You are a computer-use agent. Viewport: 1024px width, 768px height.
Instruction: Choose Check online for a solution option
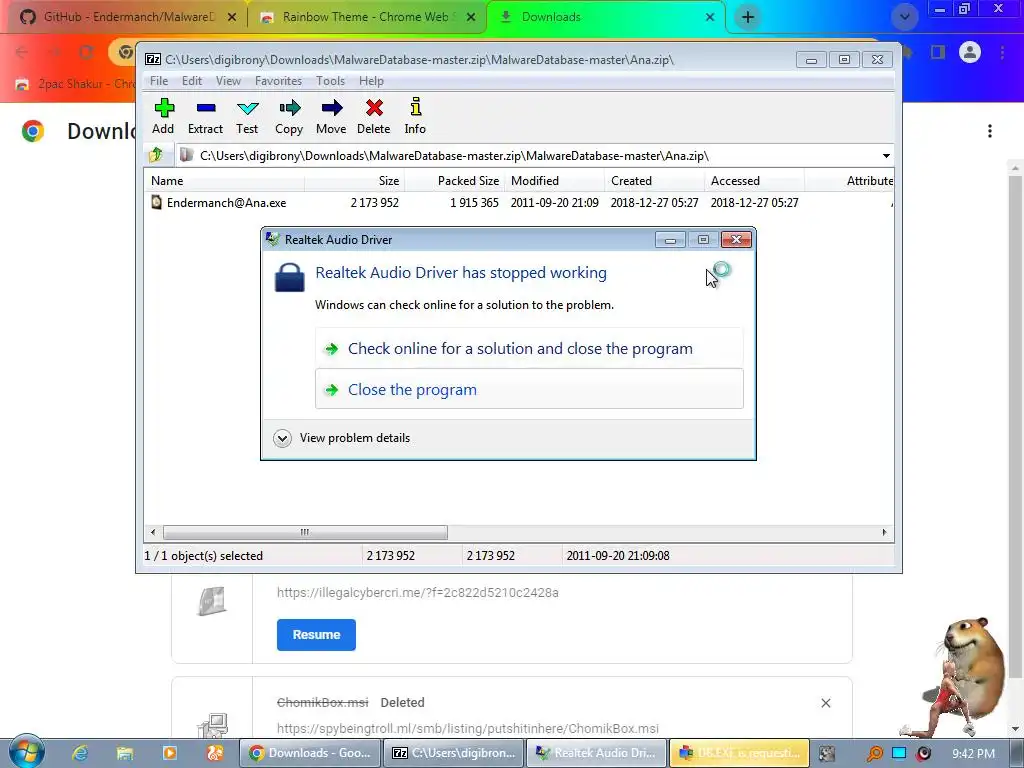[529, 349]
